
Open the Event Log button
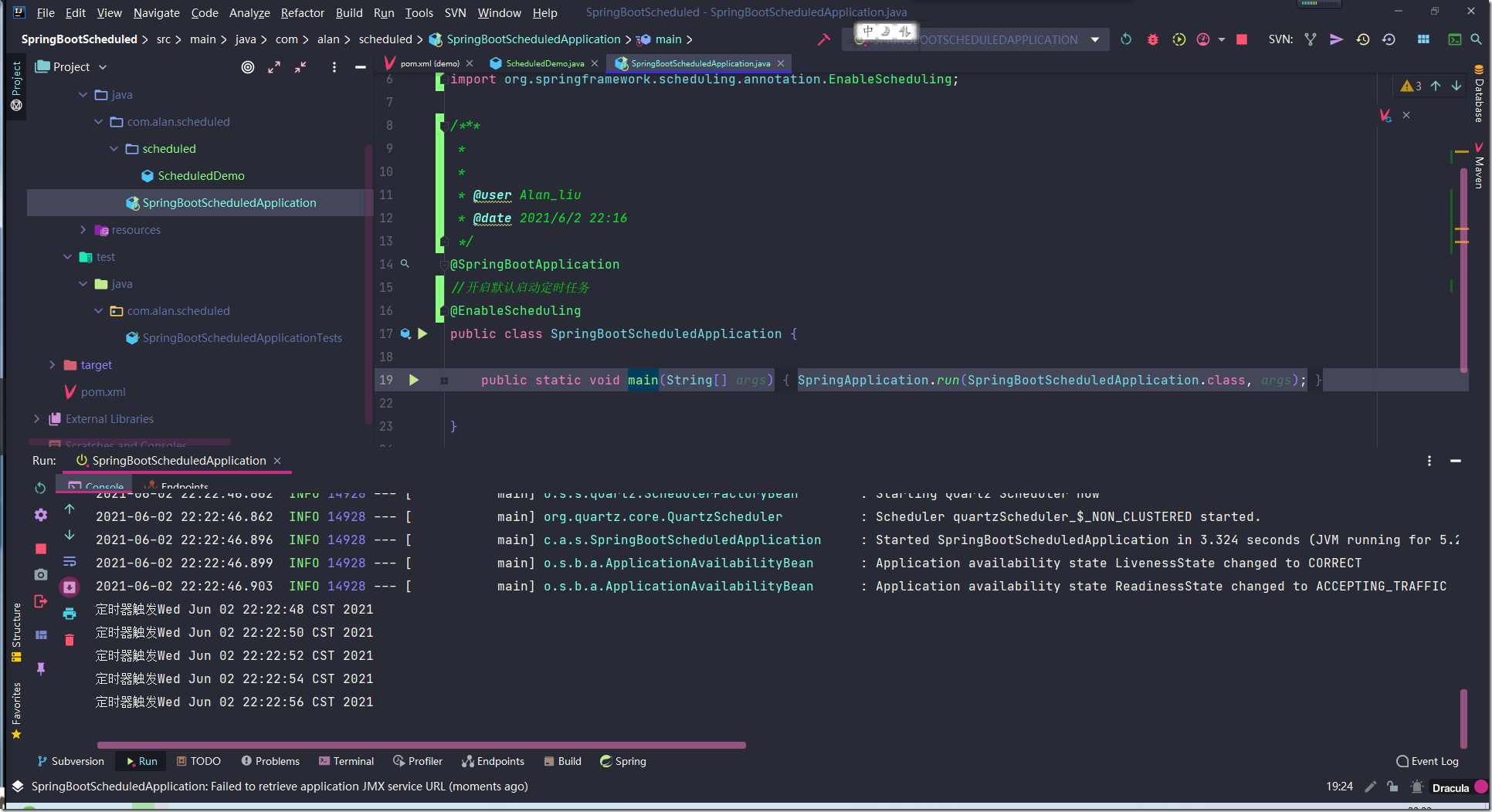[1428, 761]
